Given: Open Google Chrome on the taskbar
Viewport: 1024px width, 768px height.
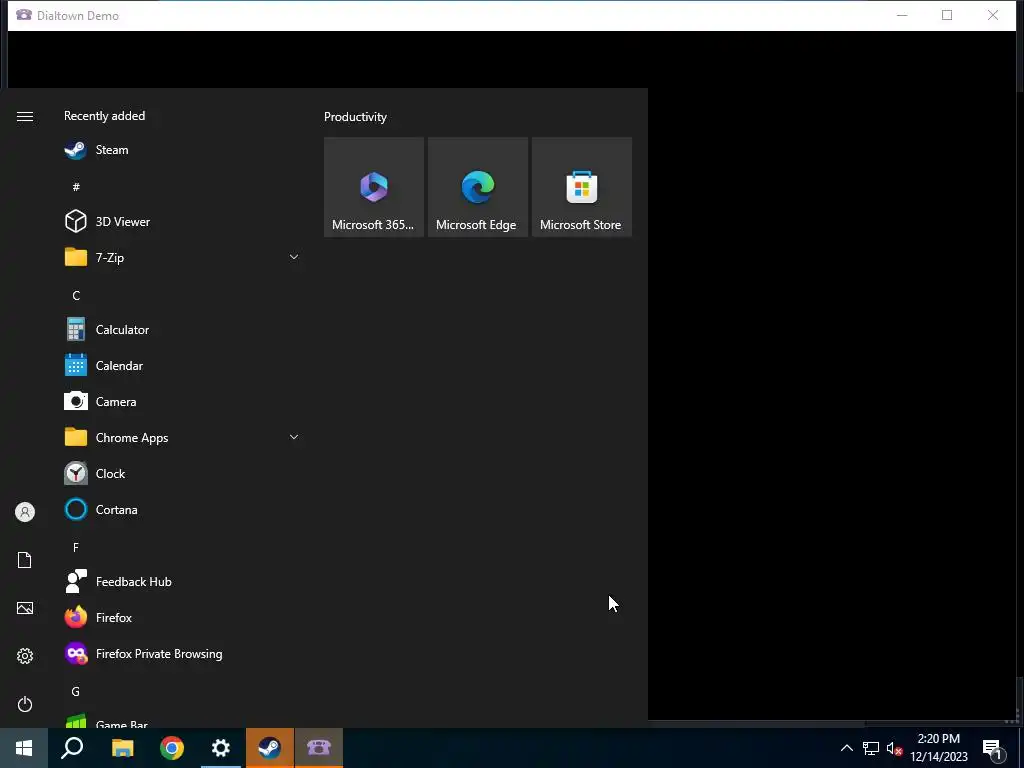Looking at the screenshot, I should click(172, 748).
